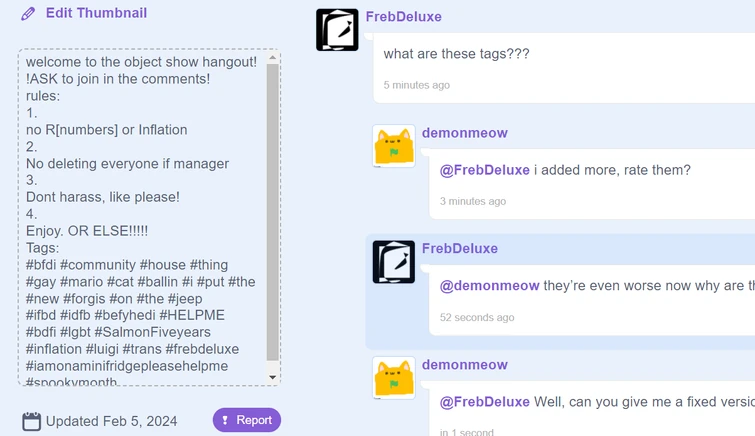Click demonmeow username on the bottom reply
Screen dimensions: 755x436
pos(464,365)
